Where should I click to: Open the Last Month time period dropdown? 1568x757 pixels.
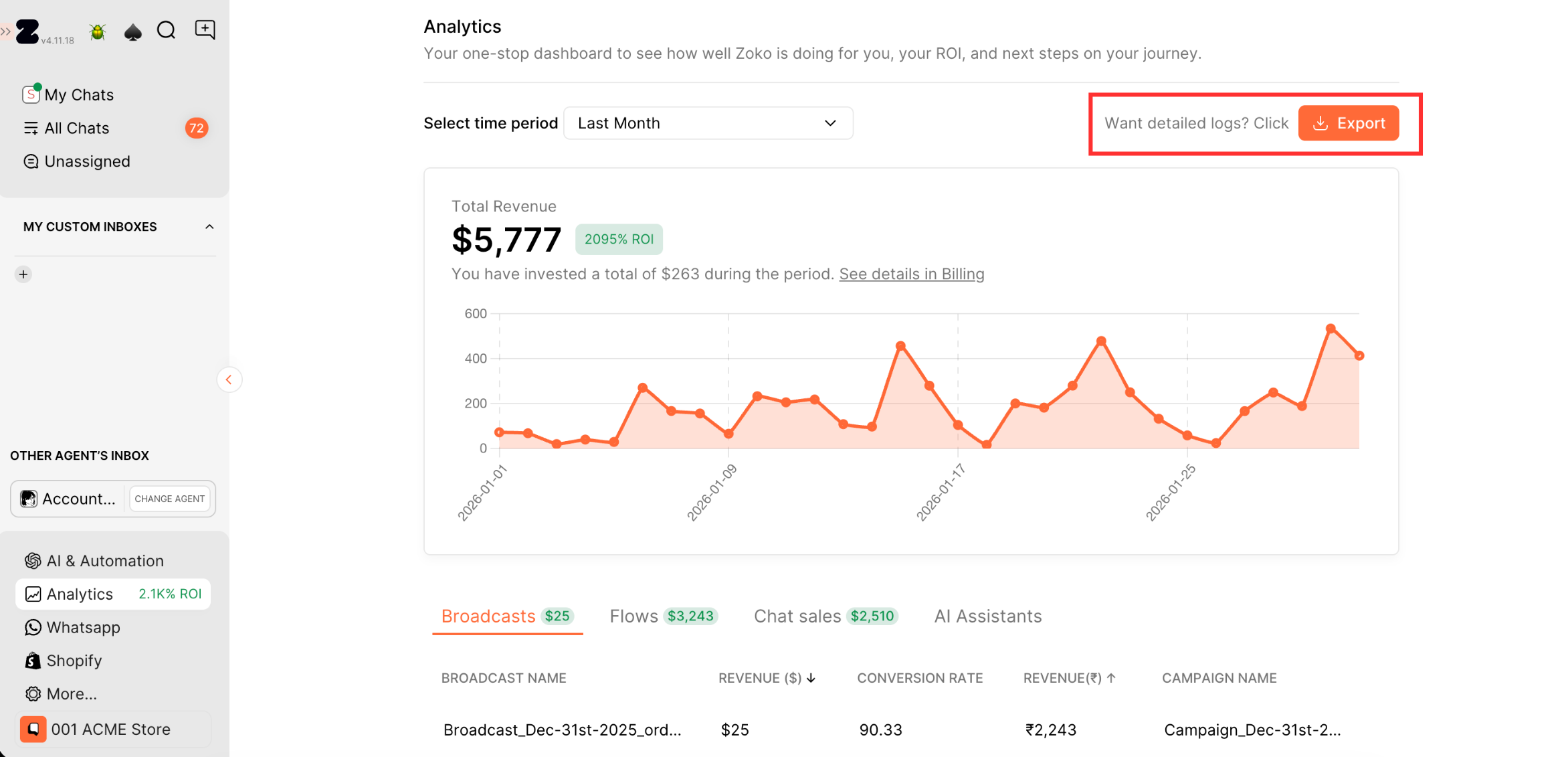[x=708, y=123]
